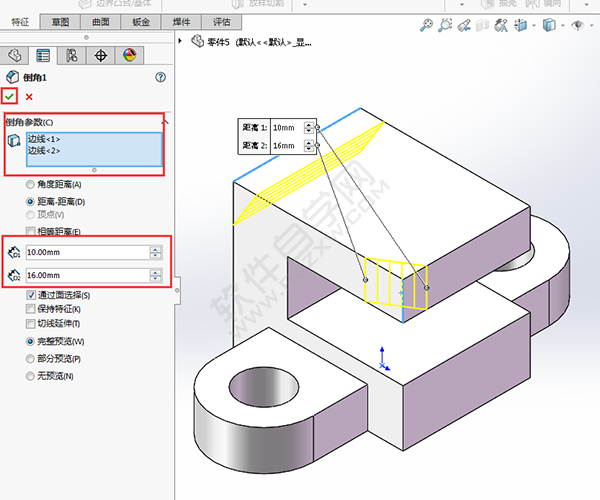Collapse the 倒角参数(C) section chevron
This screenshot has width=600, height=500.
pos(165,122)
